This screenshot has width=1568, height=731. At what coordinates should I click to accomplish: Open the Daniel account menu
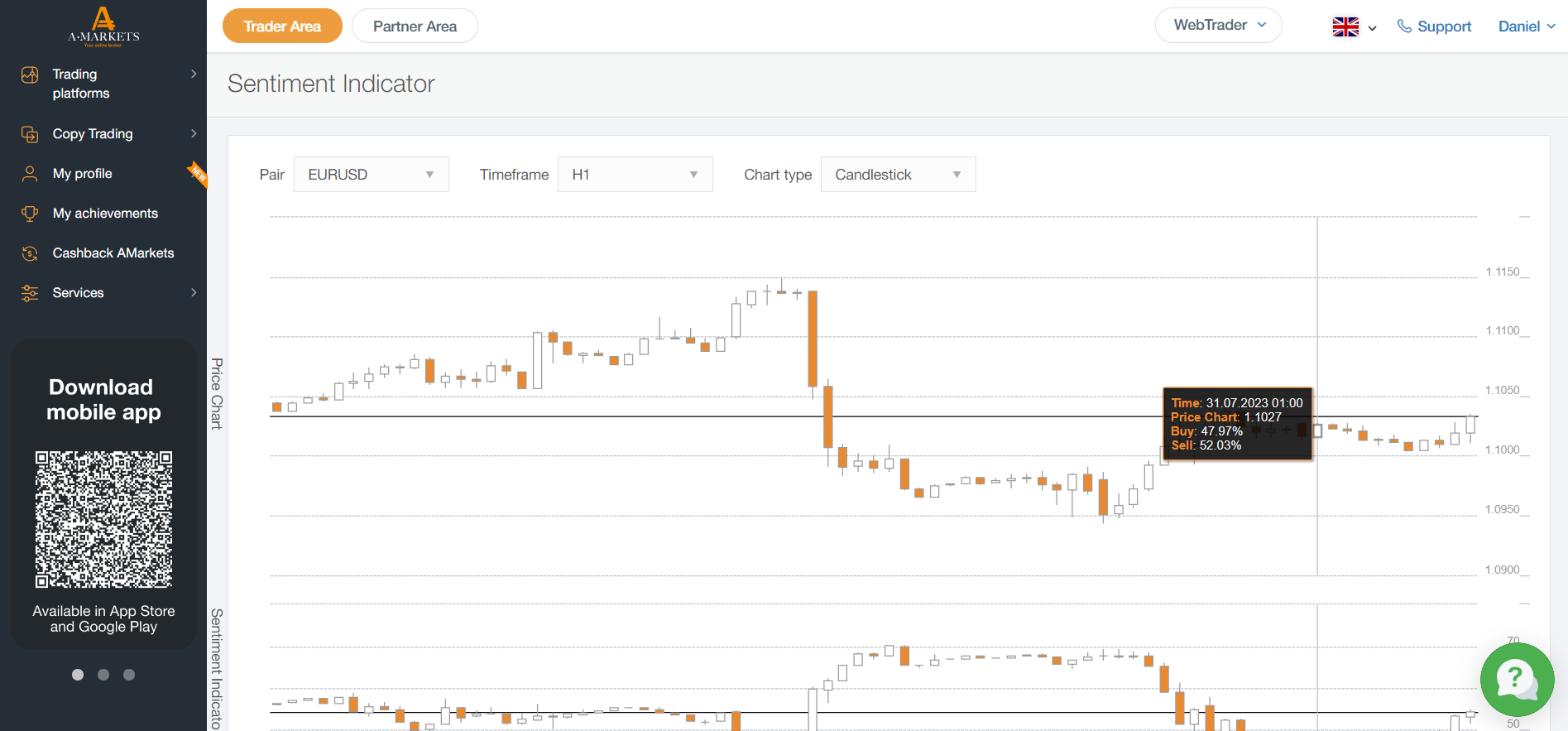tap(1527, 26)
